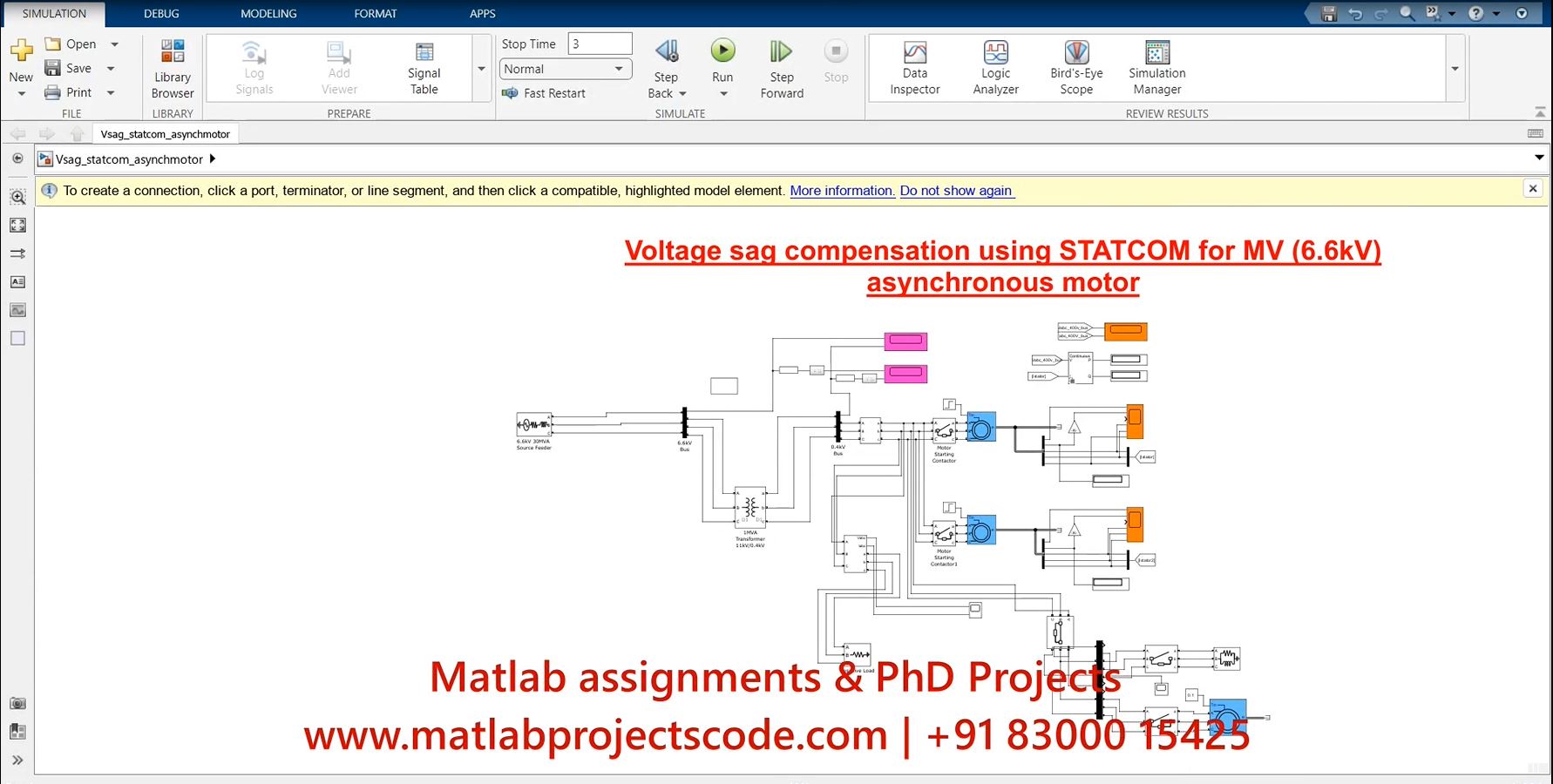Click the undo icon in top right toolbar
1553x784 pixels.
coord(1354,13)
